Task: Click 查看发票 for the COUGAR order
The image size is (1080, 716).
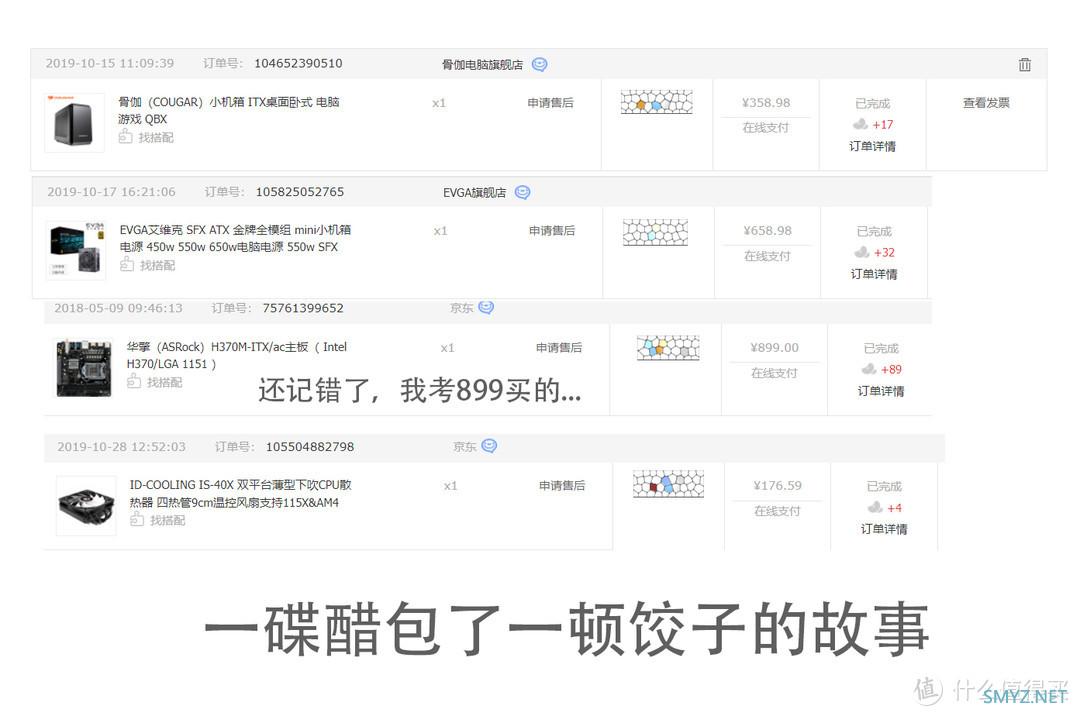Action: (x=986, y=103)
